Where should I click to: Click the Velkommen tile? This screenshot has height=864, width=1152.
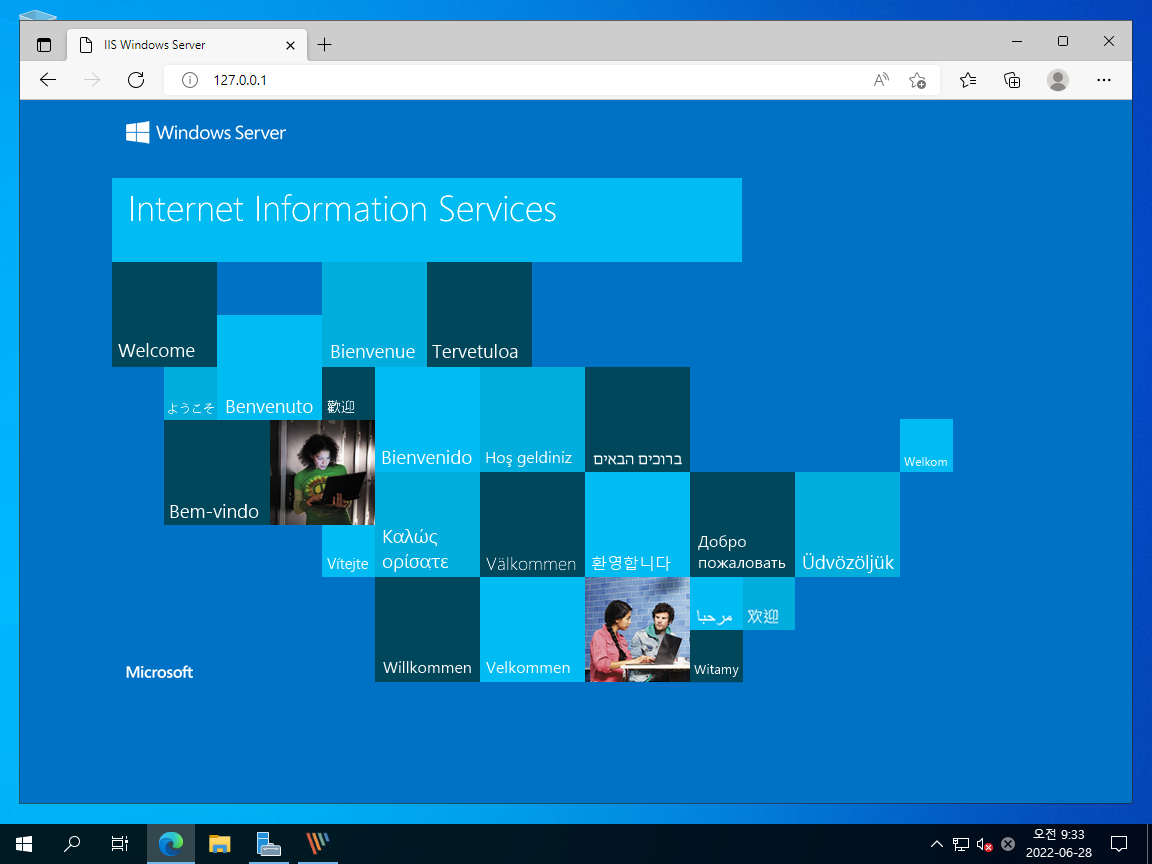533,630
